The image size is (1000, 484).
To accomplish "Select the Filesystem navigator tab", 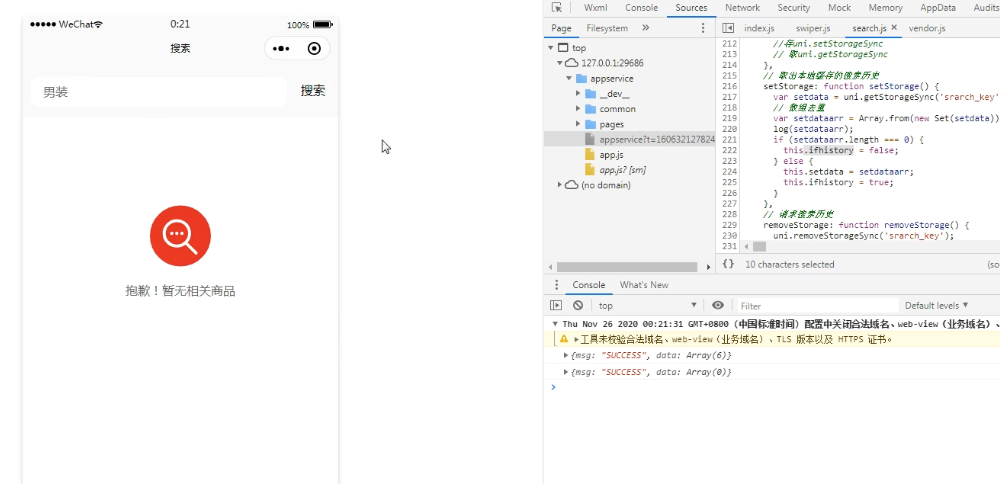I will pos(607,28).
